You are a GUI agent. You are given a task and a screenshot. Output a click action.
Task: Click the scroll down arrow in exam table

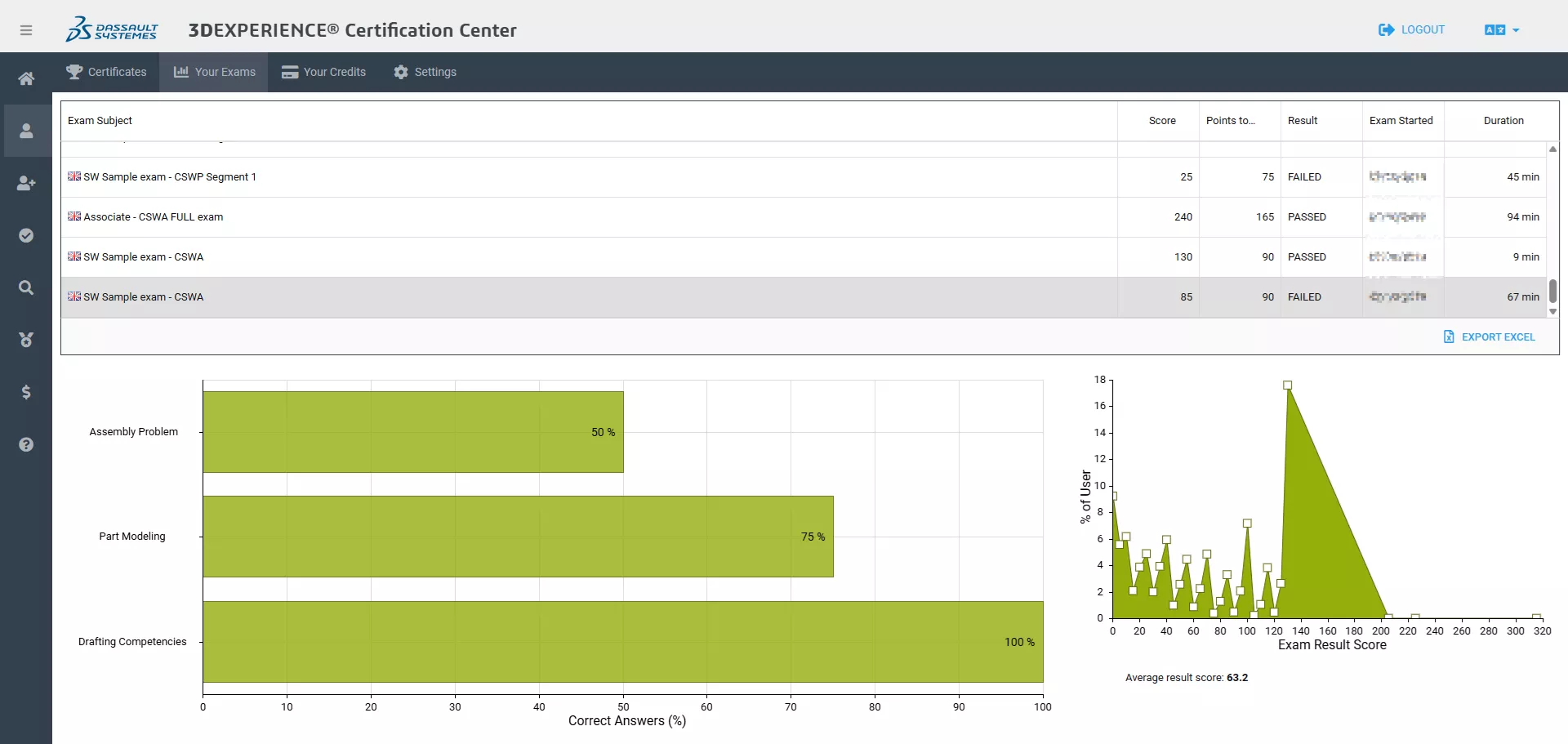point(1552,312)
